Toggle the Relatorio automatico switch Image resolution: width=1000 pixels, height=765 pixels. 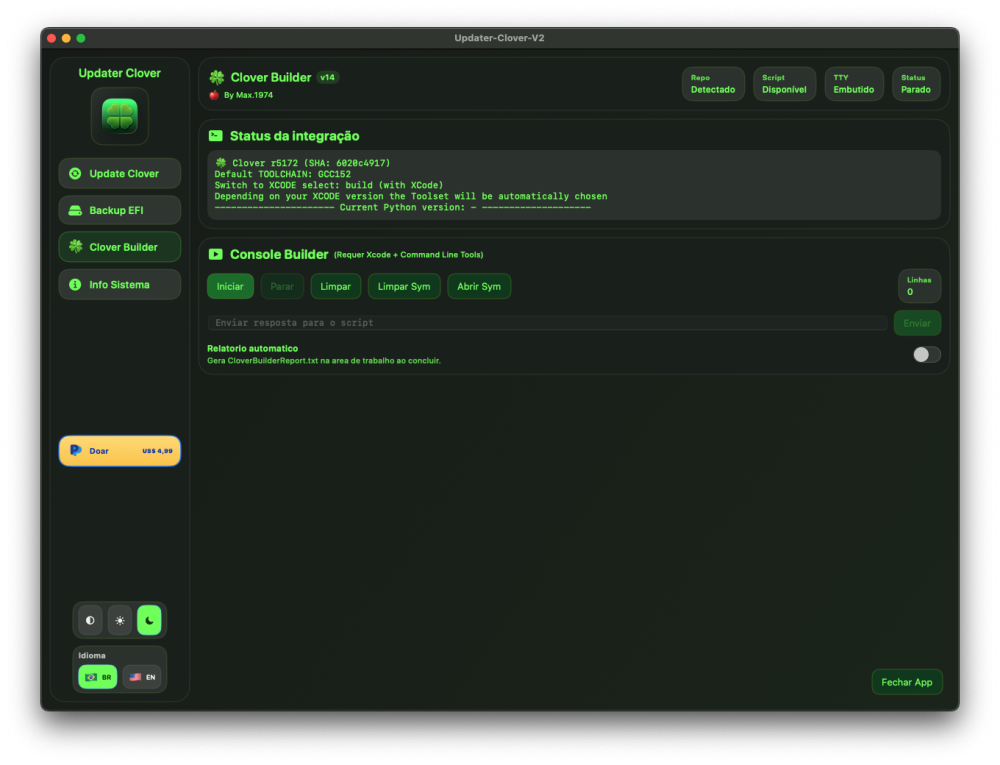(927, 354)
